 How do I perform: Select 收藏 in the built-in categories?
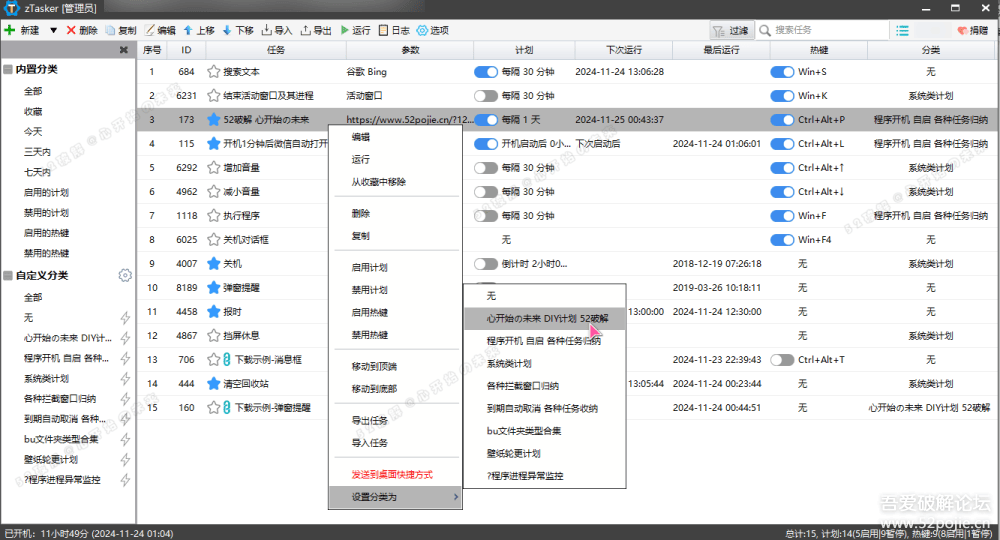(x=33, y=112)
